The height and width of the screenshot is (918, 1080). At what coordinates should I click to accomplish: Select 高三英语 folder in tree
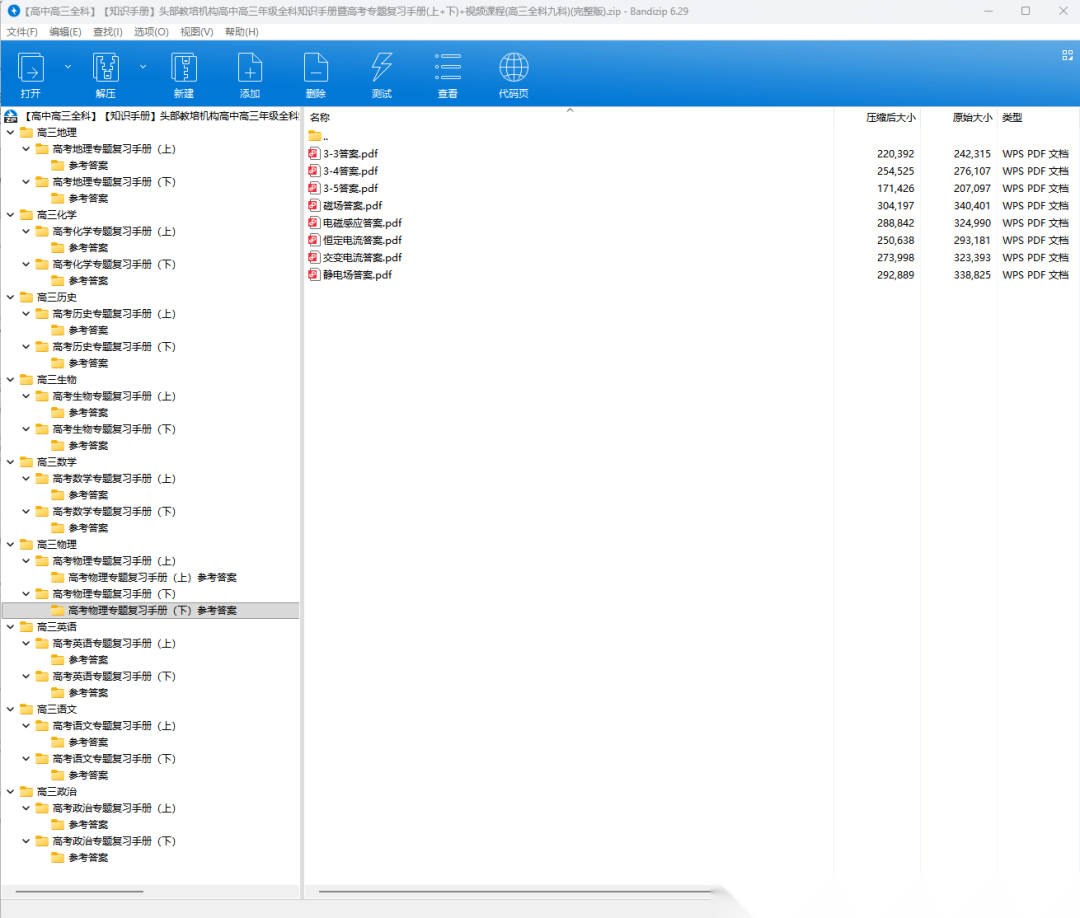[56, 627]
